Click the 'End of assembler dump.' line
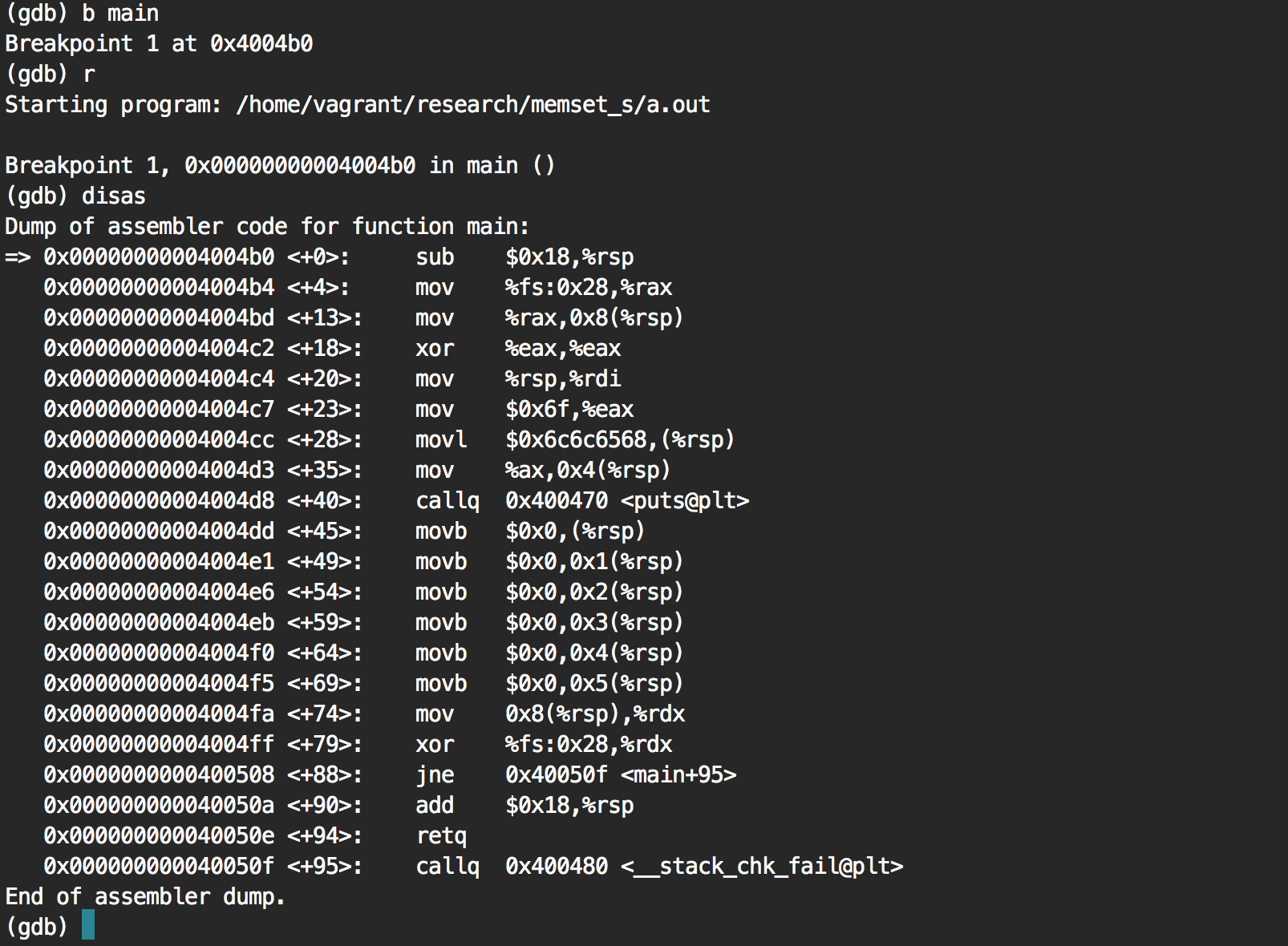Viewport: 1288px width, 946px height. click(x=145, y=897)
